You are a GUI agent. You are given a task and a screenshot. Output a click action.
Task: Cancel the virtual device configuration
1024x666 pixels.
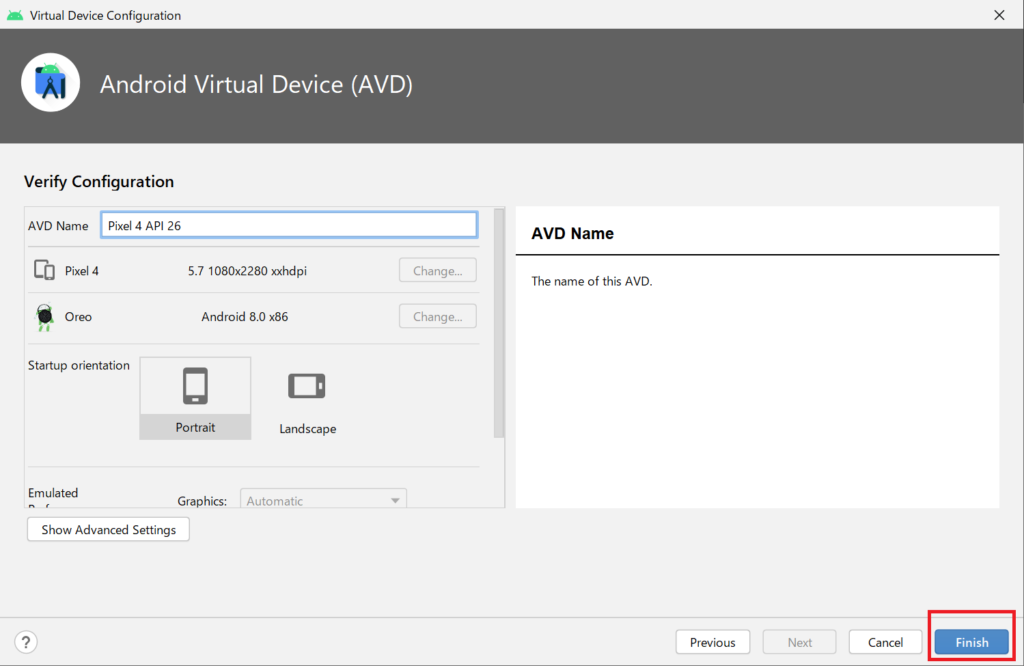[x=885, y=642]
